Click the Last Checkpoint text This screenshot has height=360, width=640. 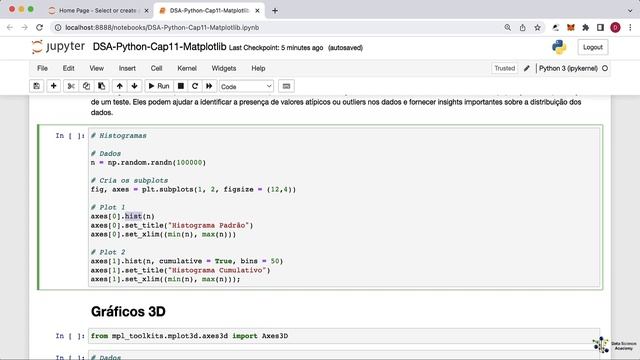276,48
